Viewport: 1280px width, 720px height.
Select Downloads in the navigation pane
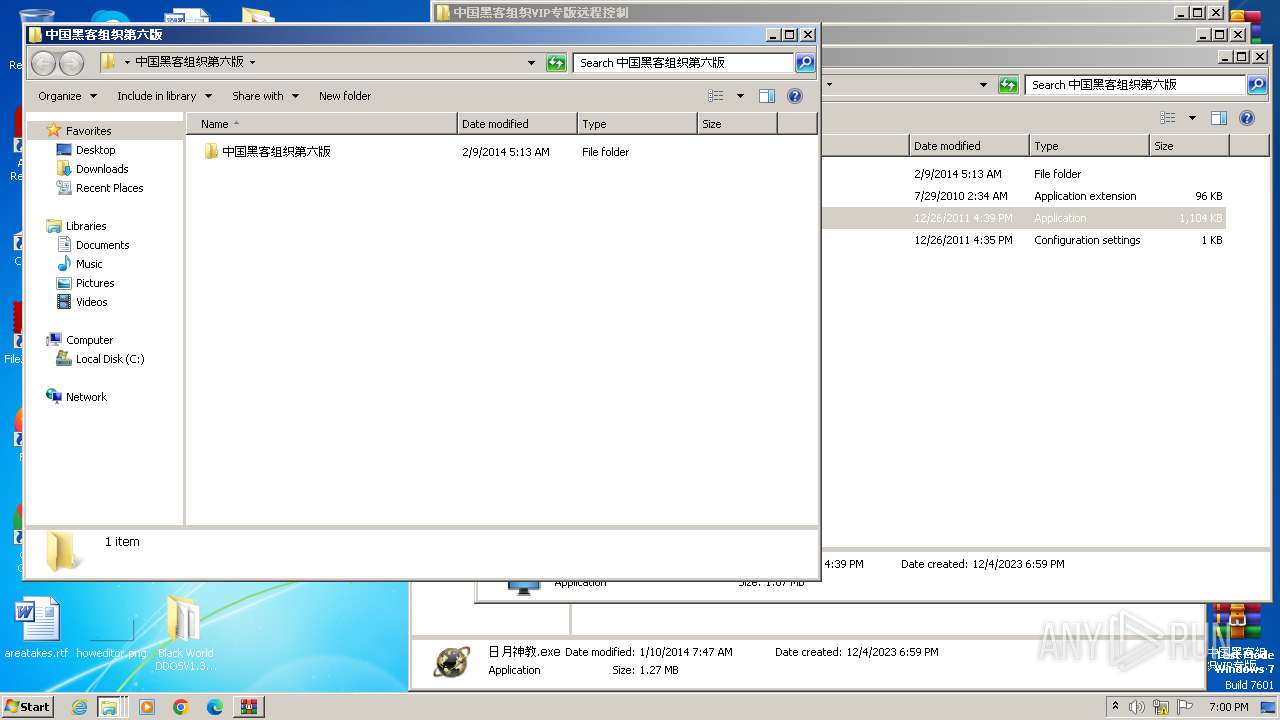[x=102, y=169]
